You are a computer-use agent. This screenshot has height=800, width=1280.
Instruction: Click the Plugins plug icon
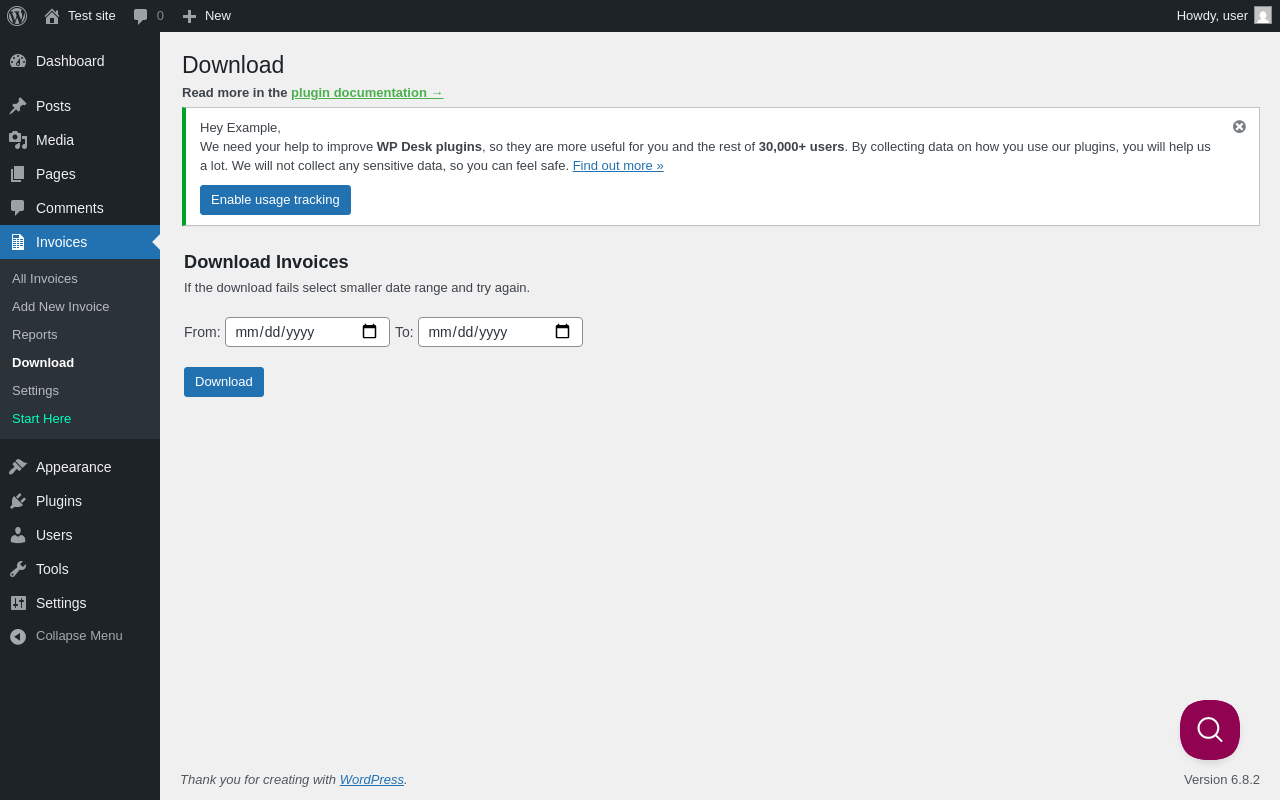[x=18, y=501]
